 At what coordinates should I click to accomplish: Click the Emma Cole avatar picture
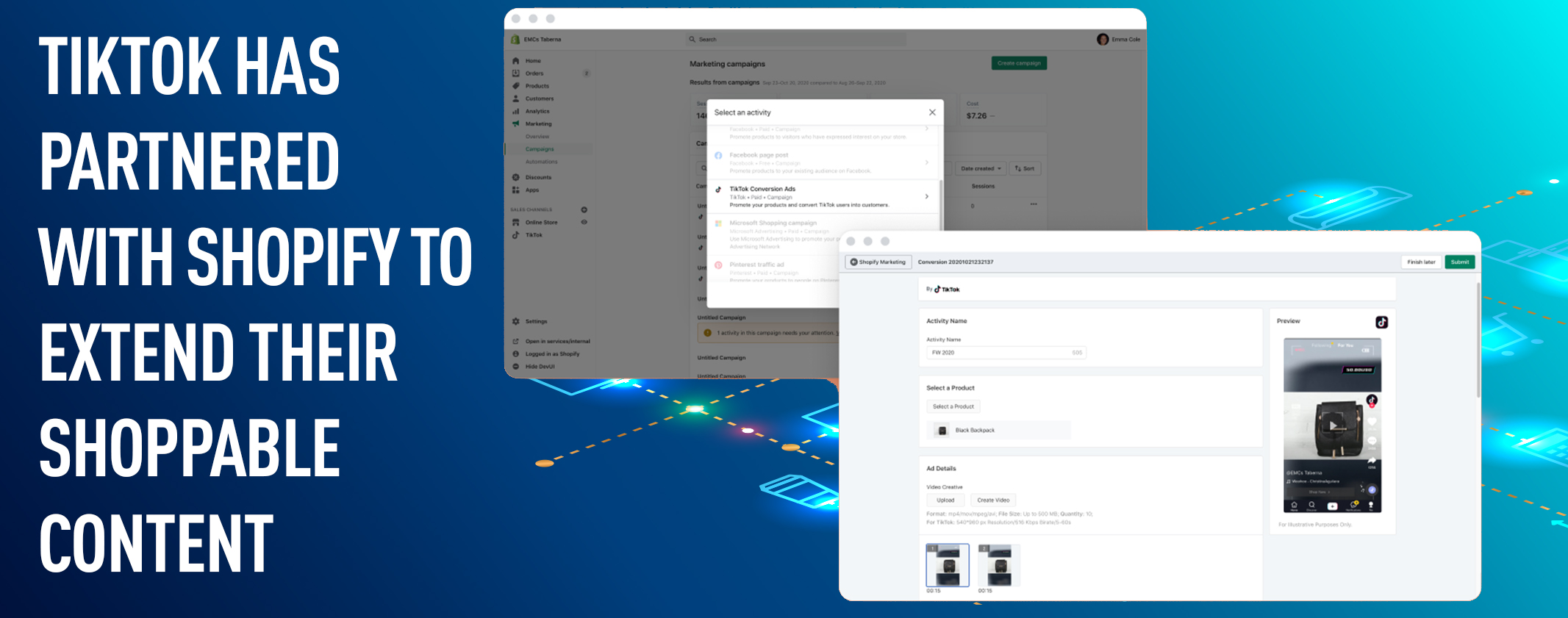click(x=1103, y=39)
